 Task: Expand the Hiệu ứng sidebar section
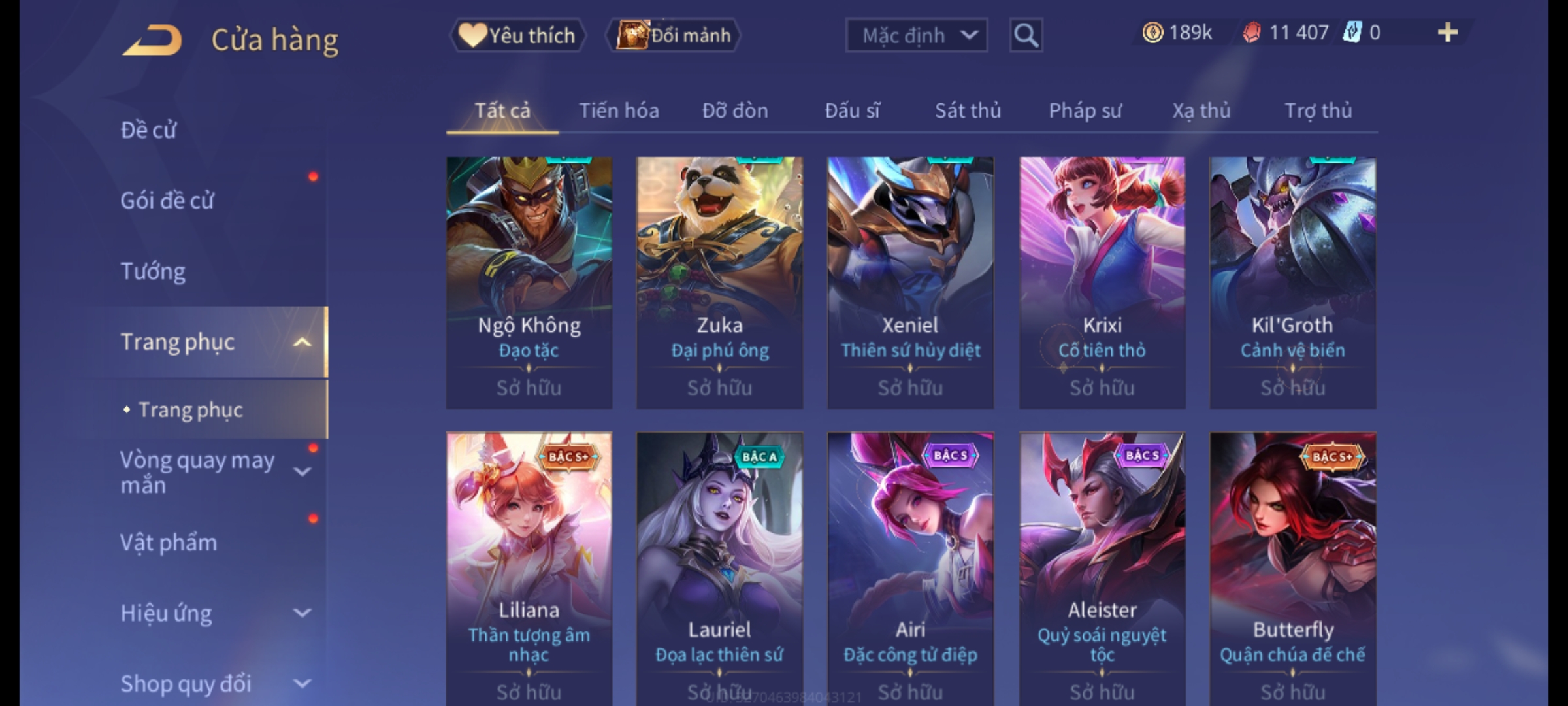(x=302, y=613)
